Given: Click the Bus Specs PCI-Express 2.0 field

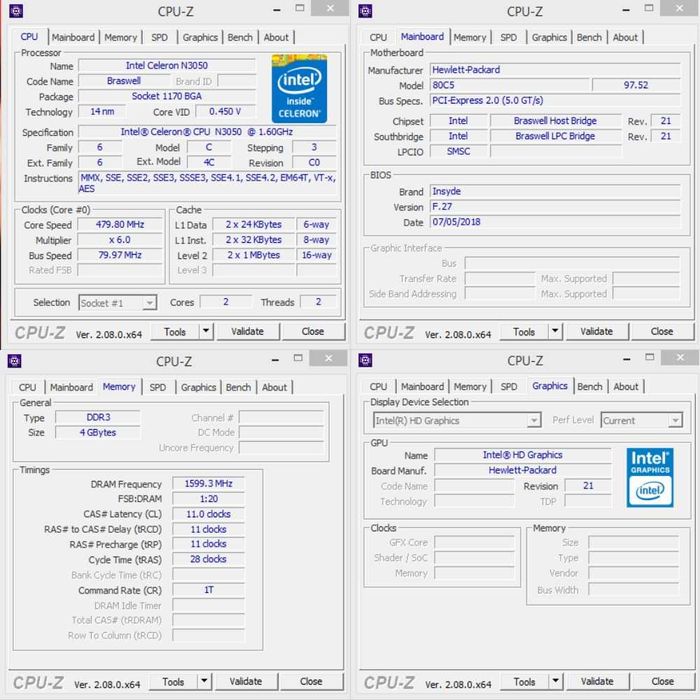Looking at the screenshot, I should click(555, 100).
